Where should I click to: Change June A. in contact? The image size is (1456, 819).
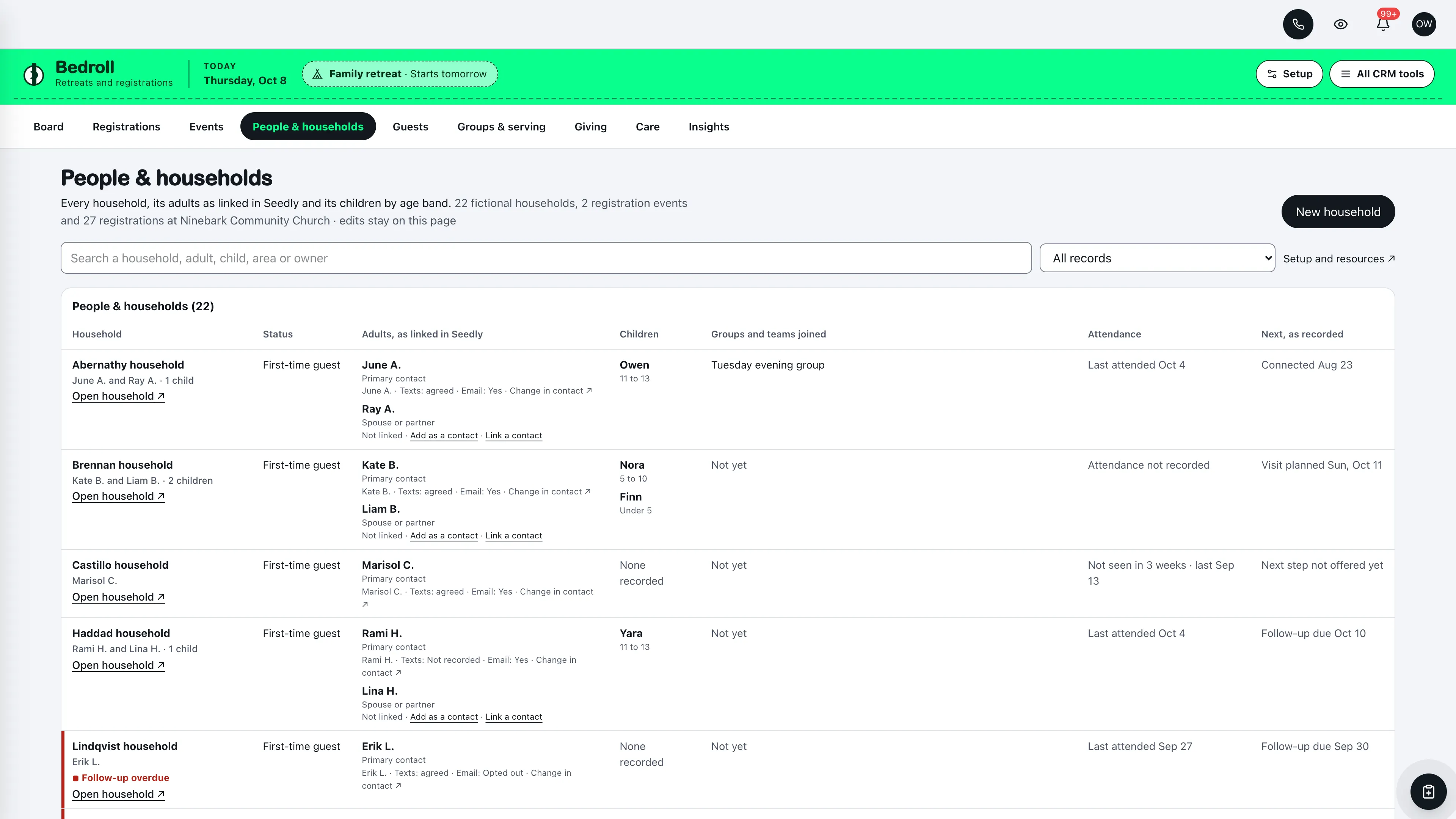551,391
